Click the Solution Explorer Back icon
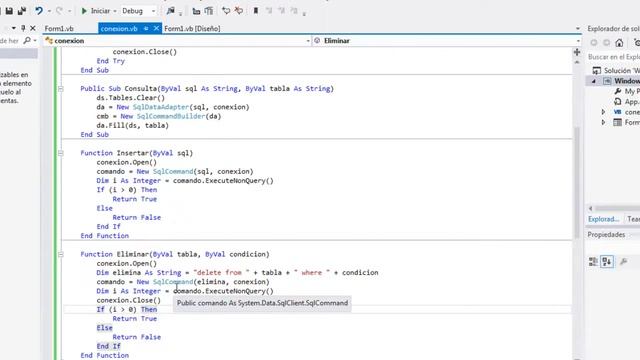The width and height of the screenshot is (640, 360). [594, 42]
